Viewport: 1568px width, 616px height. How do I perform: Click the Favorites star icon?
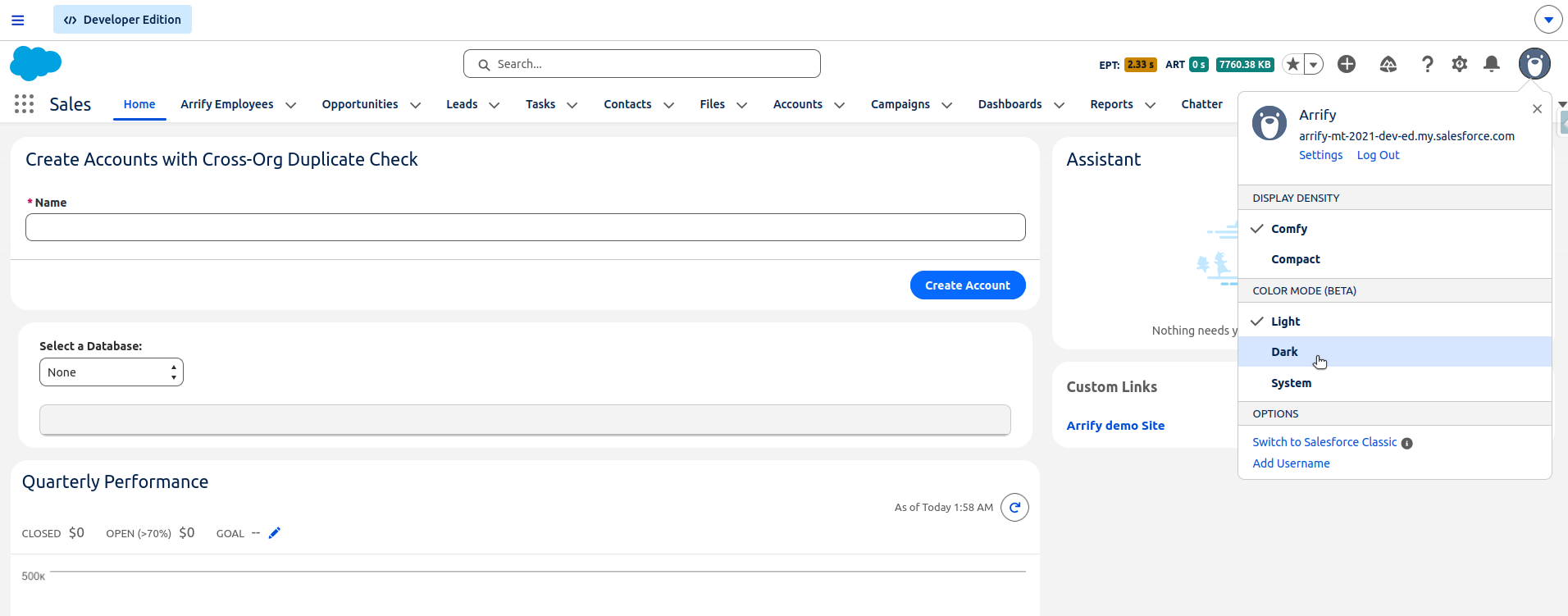[1292, 64]
